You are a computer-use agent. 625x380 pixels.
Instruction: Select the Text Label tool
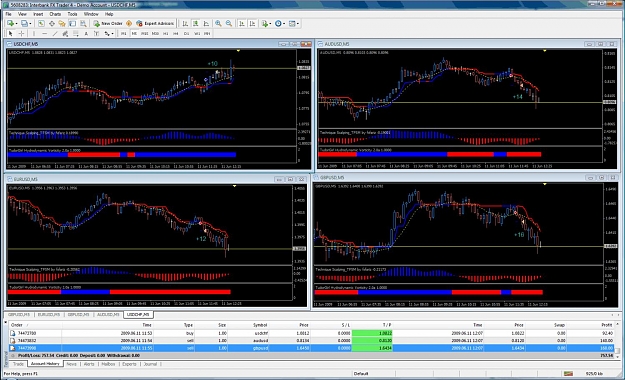click(96, 33)
